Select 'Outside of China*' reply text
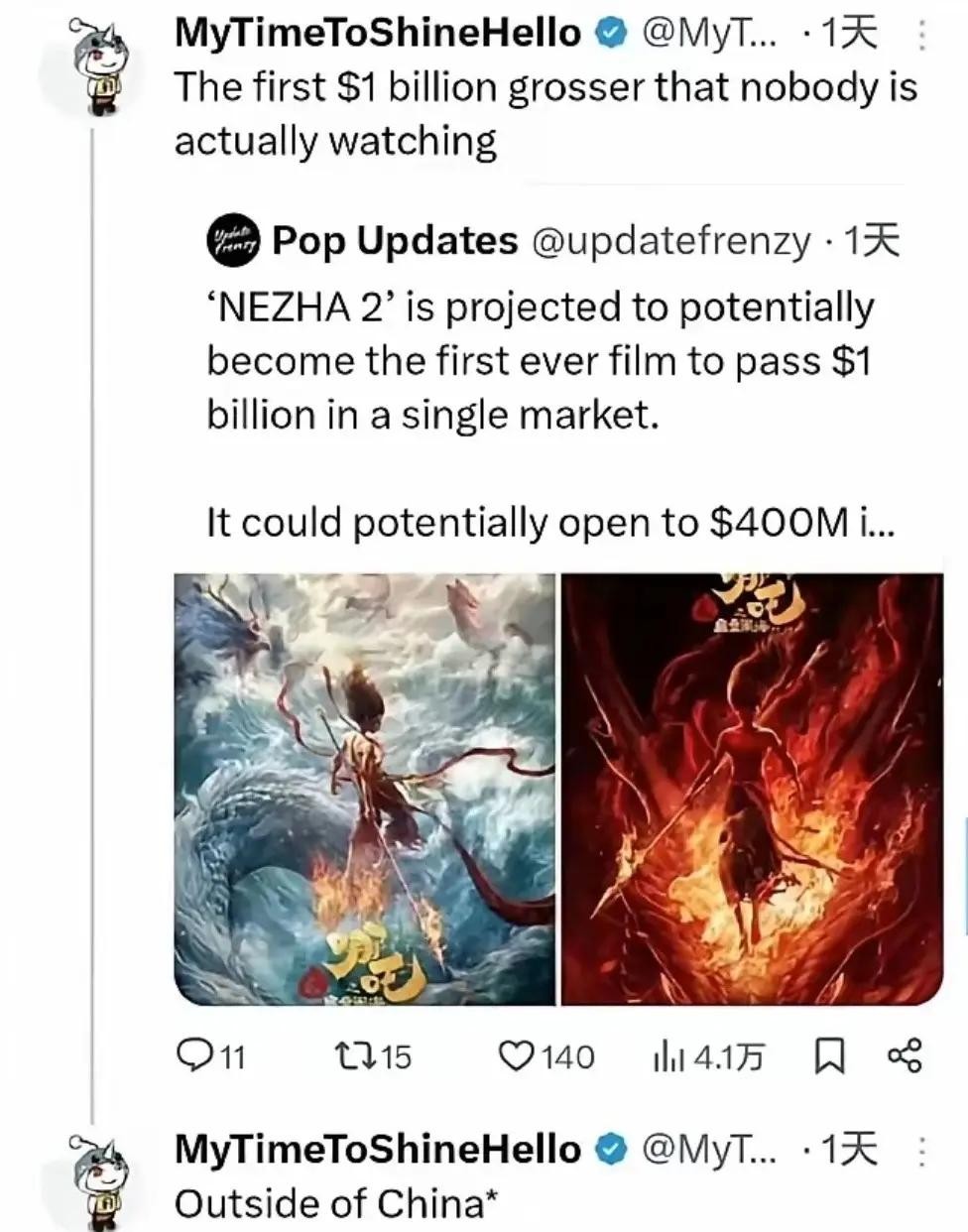 point(335,1203)
